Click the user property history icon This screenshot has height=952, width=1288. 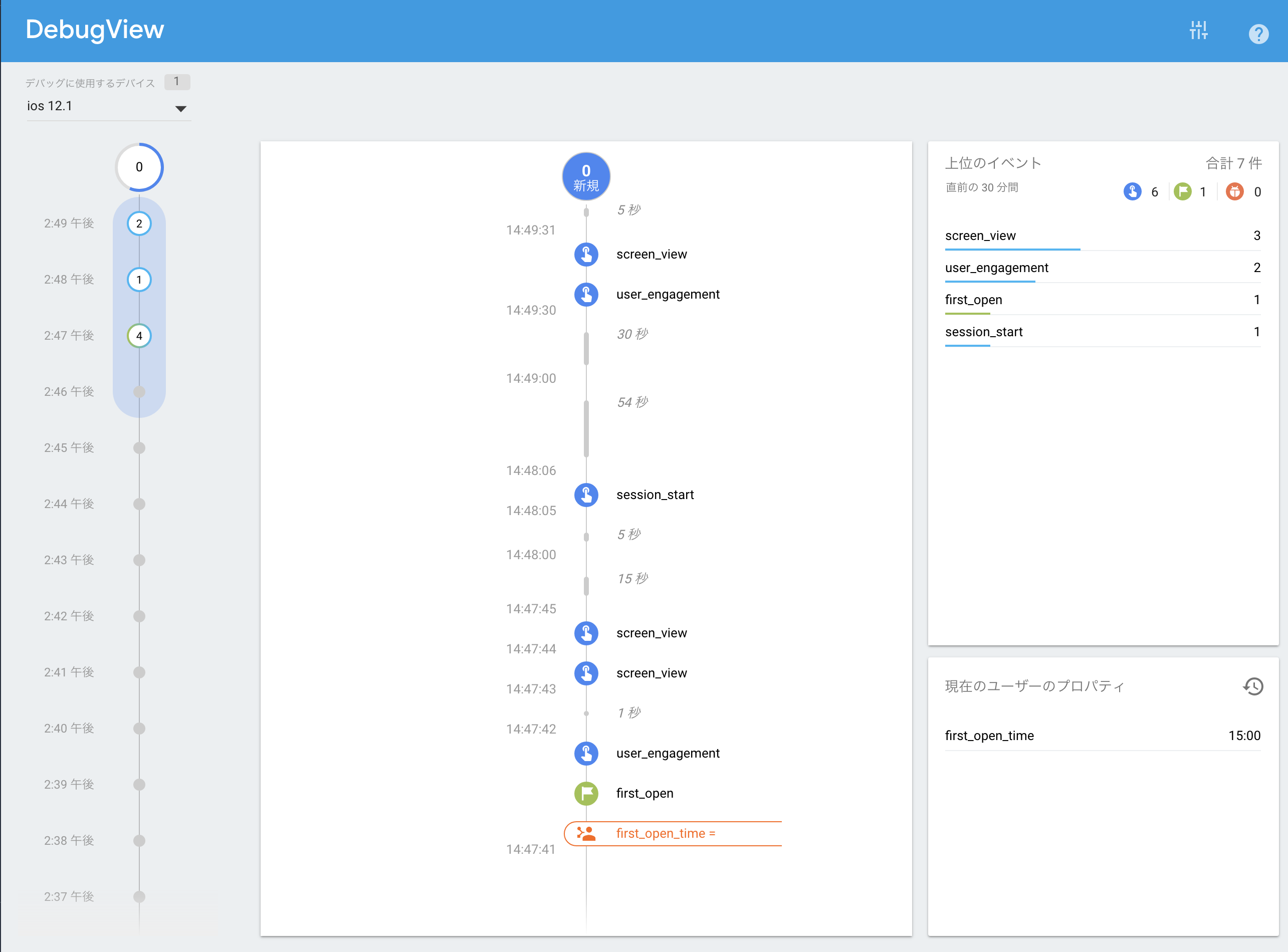1254,686
